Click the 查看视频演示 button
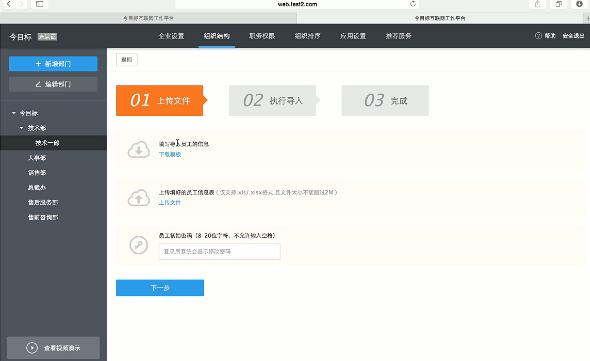The width and height of the screenshot is (590, 361). 53,348
